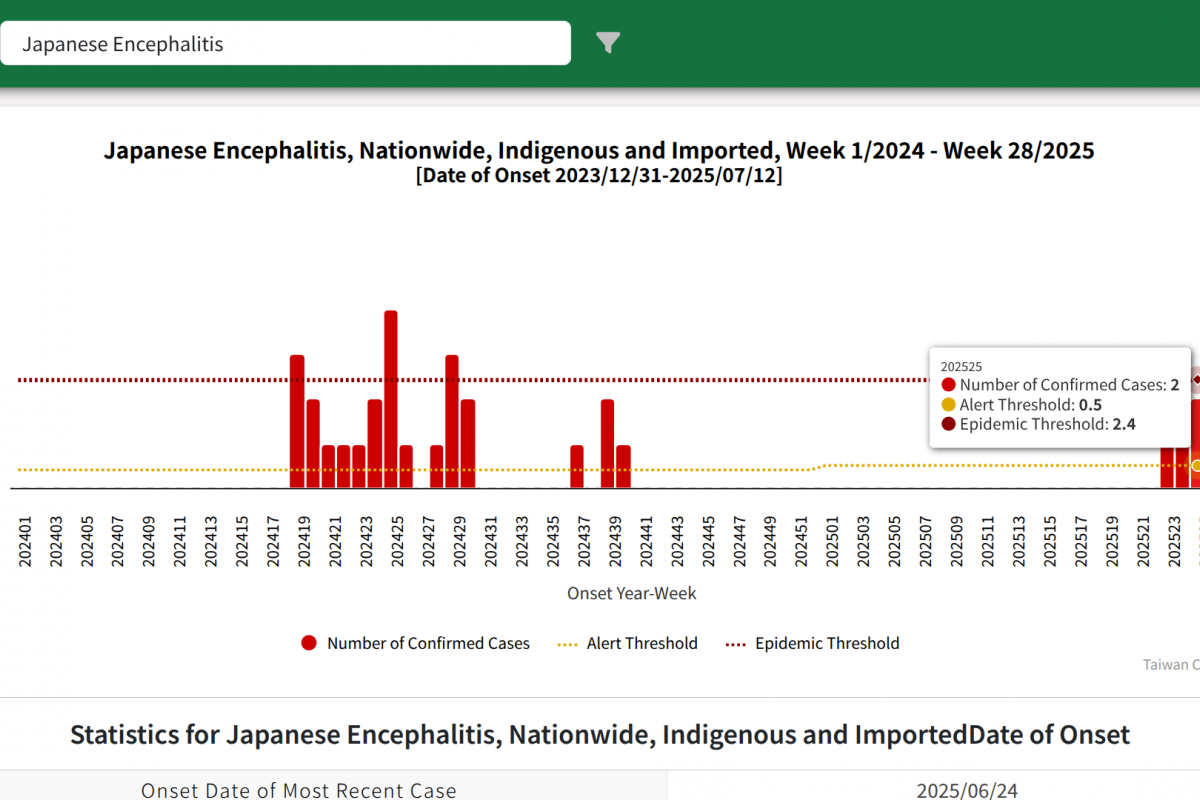The width and height of the screenshot is (1200, 800).
Task: Click the 2025/06/24 date value
Action: (966, 790)
